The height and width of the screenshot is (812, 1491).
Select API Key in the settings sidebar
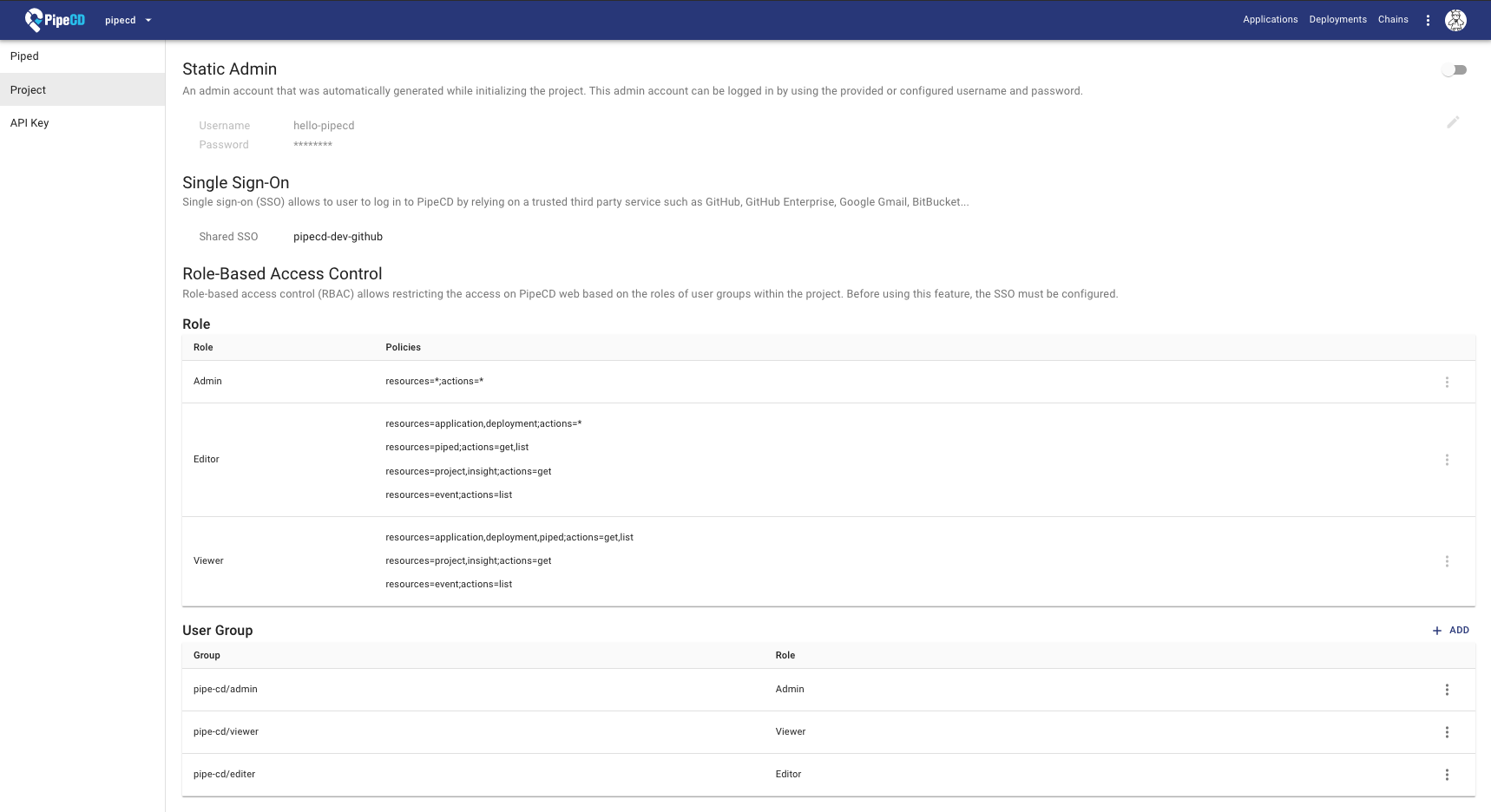pyautogui.click(x=30, y=123)
